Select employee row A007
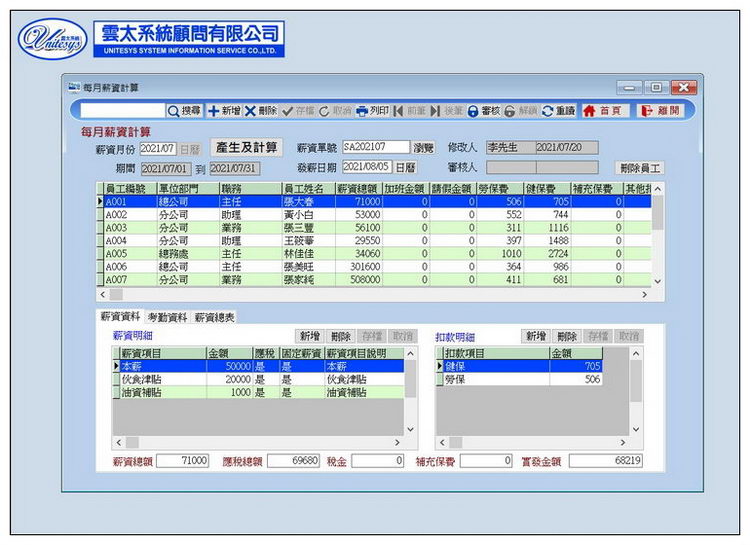Screen dimensions: 750x545 pyautogui.click(x=374, y=279)
